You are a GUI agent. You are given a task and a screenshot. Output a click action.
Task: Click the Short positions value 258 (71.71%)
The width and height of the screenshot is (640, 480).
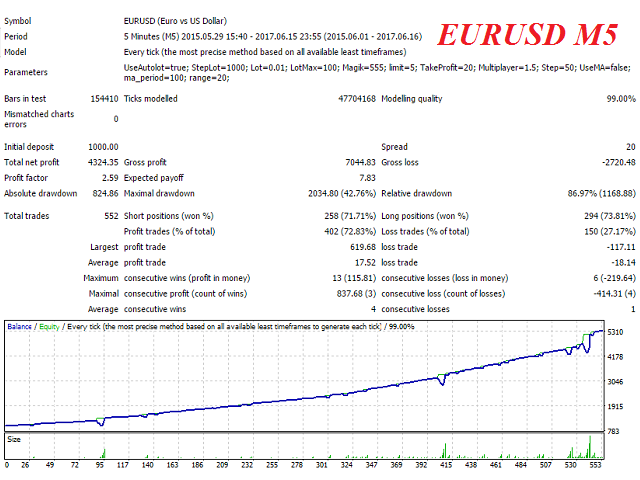pos(350,216)
